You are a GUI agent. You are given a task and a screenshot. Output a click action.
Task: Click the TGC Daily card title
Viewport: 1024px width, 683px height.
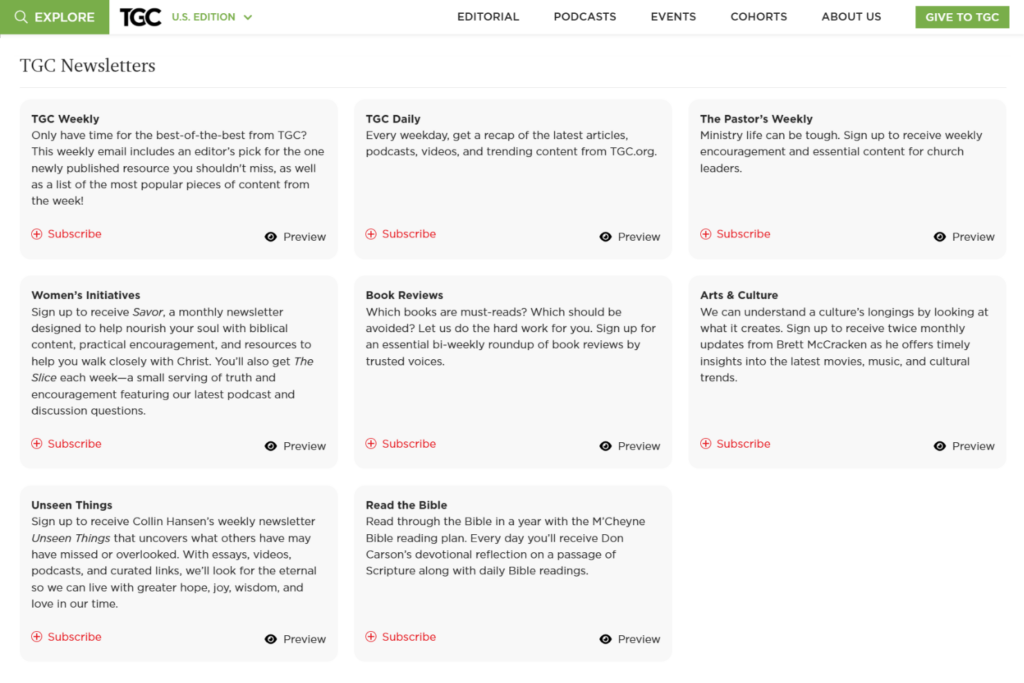pos(393,119)
